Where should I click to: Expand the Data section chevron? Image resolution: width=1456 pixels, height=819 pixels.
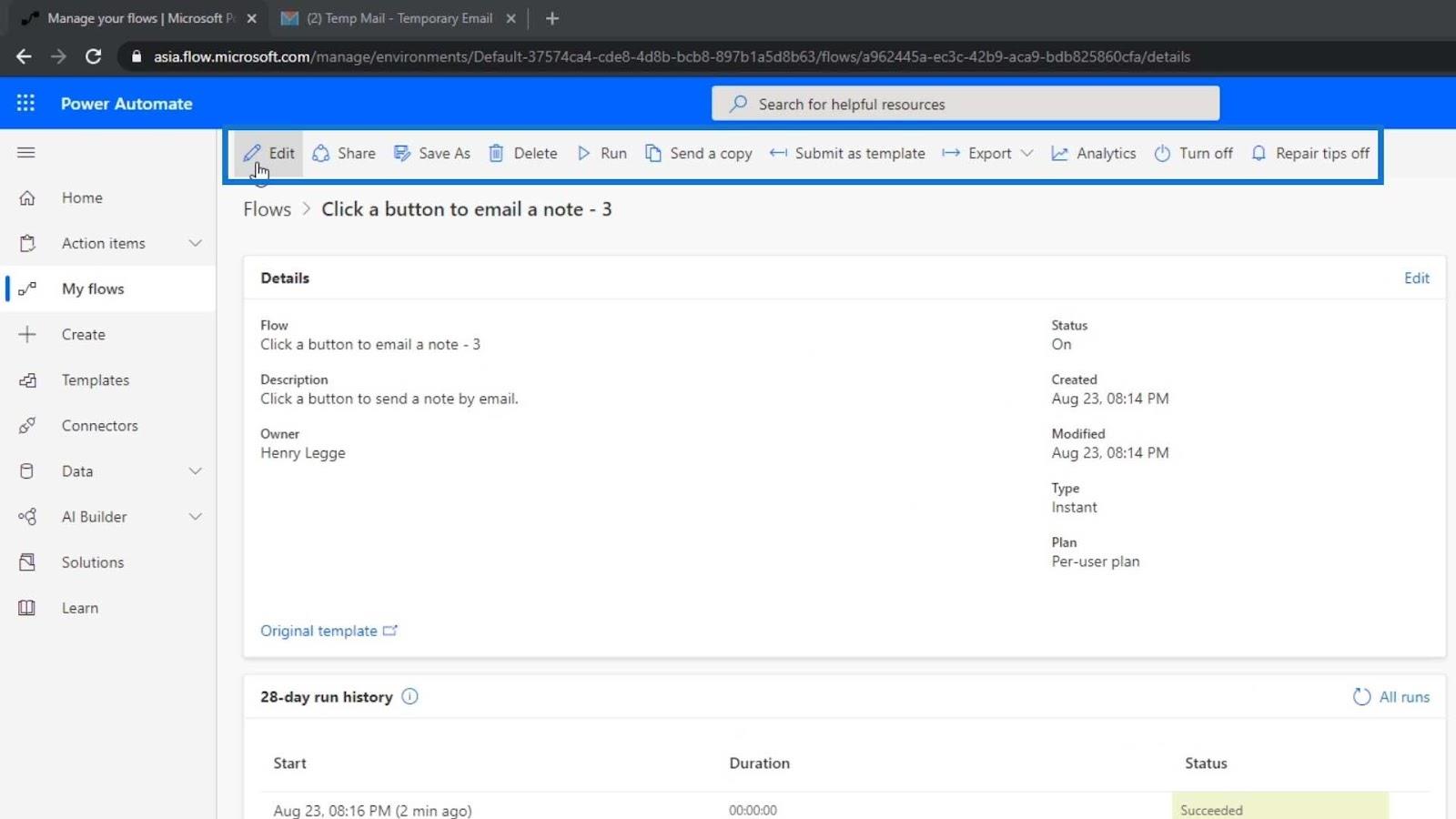(x=195, y=470)
